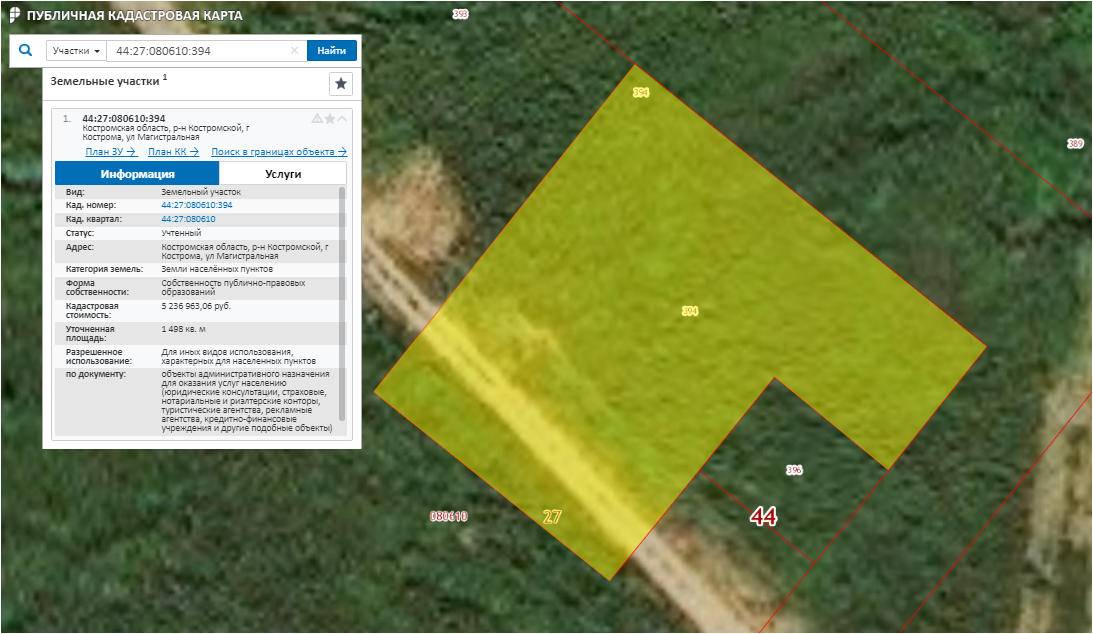Screen dimensions: 1093x634
Task: Switch to the Услуги tab
Action: click(283, 174)
